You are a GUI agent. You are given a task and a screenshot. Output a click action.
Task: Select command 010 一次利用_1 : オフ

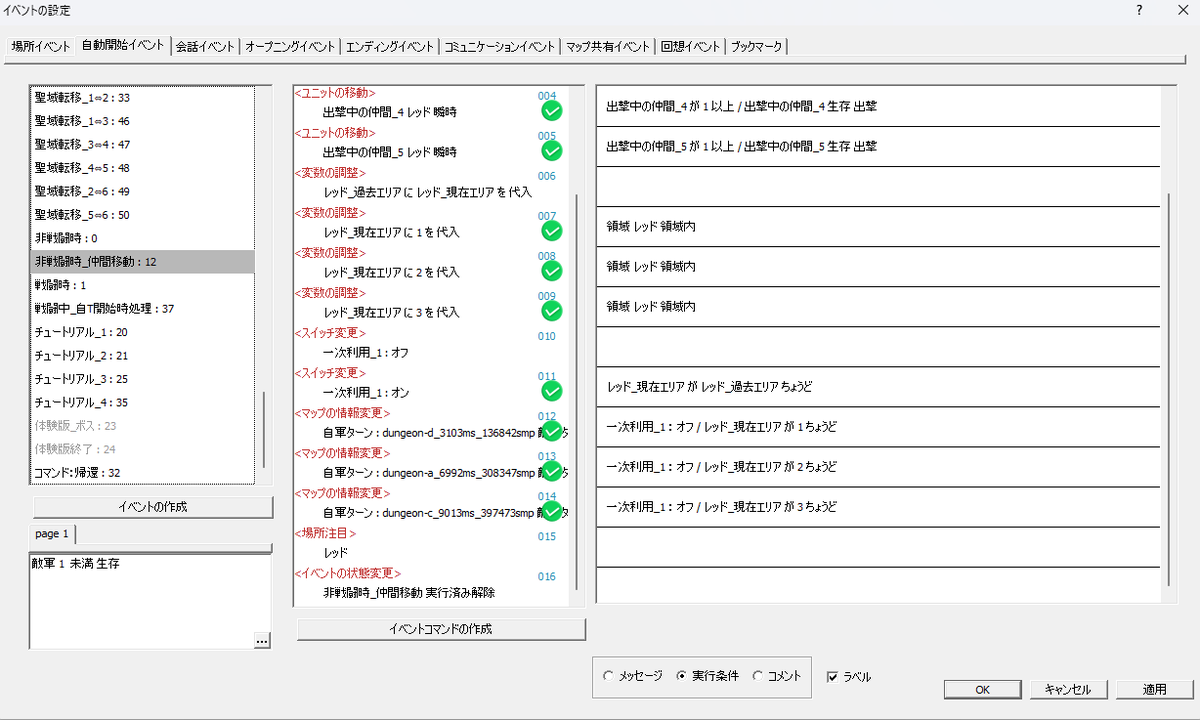[431, 344]
